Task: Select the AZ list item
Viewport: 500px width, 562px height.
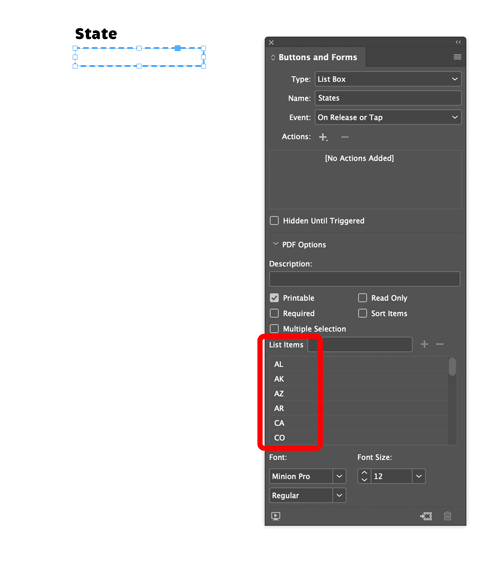Action: click(x=358, y=394)
